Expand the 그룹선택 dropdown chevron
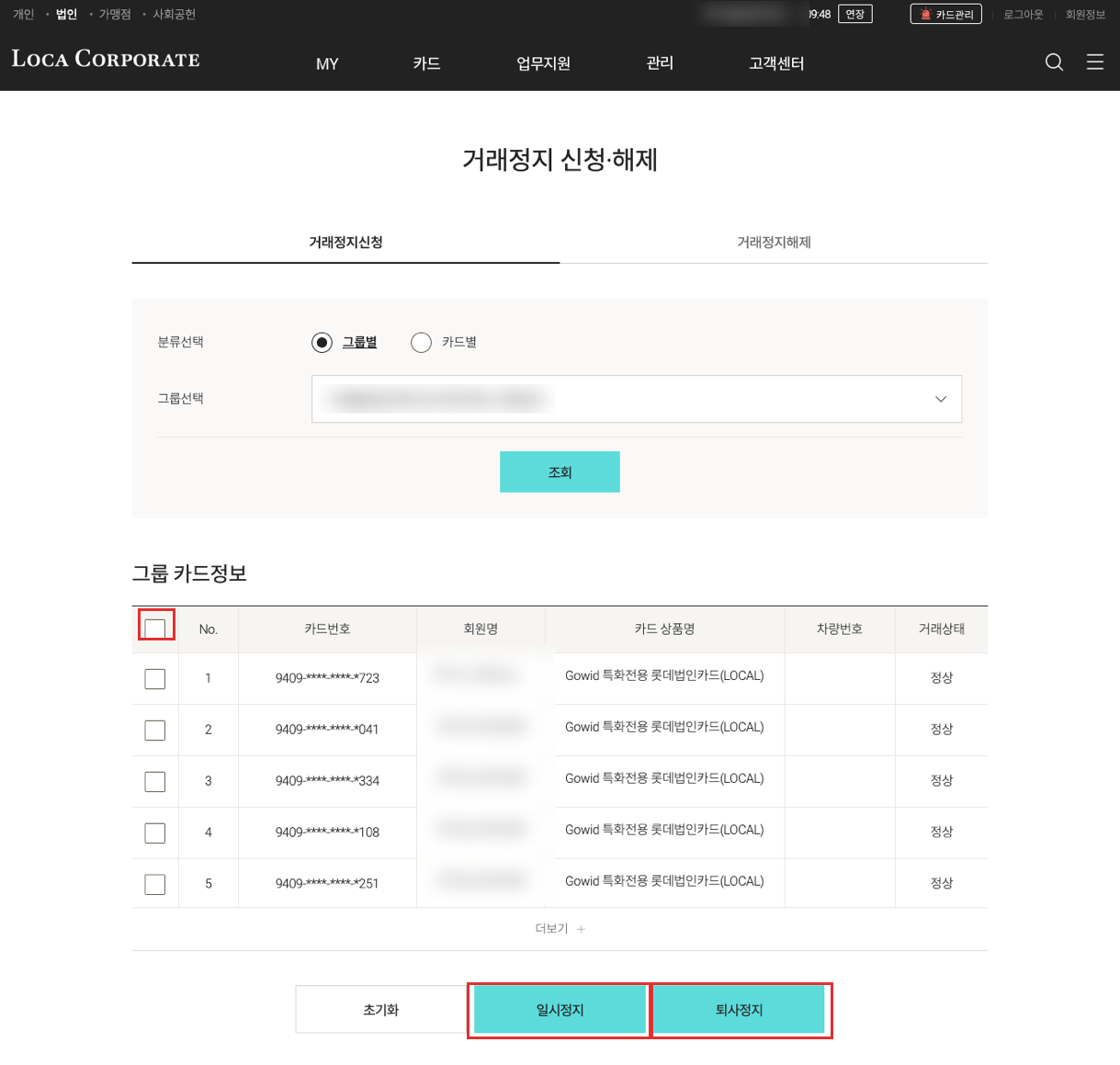This screenshot has width=1120, height=1065. pyautogui.click(x=941, y=399)
